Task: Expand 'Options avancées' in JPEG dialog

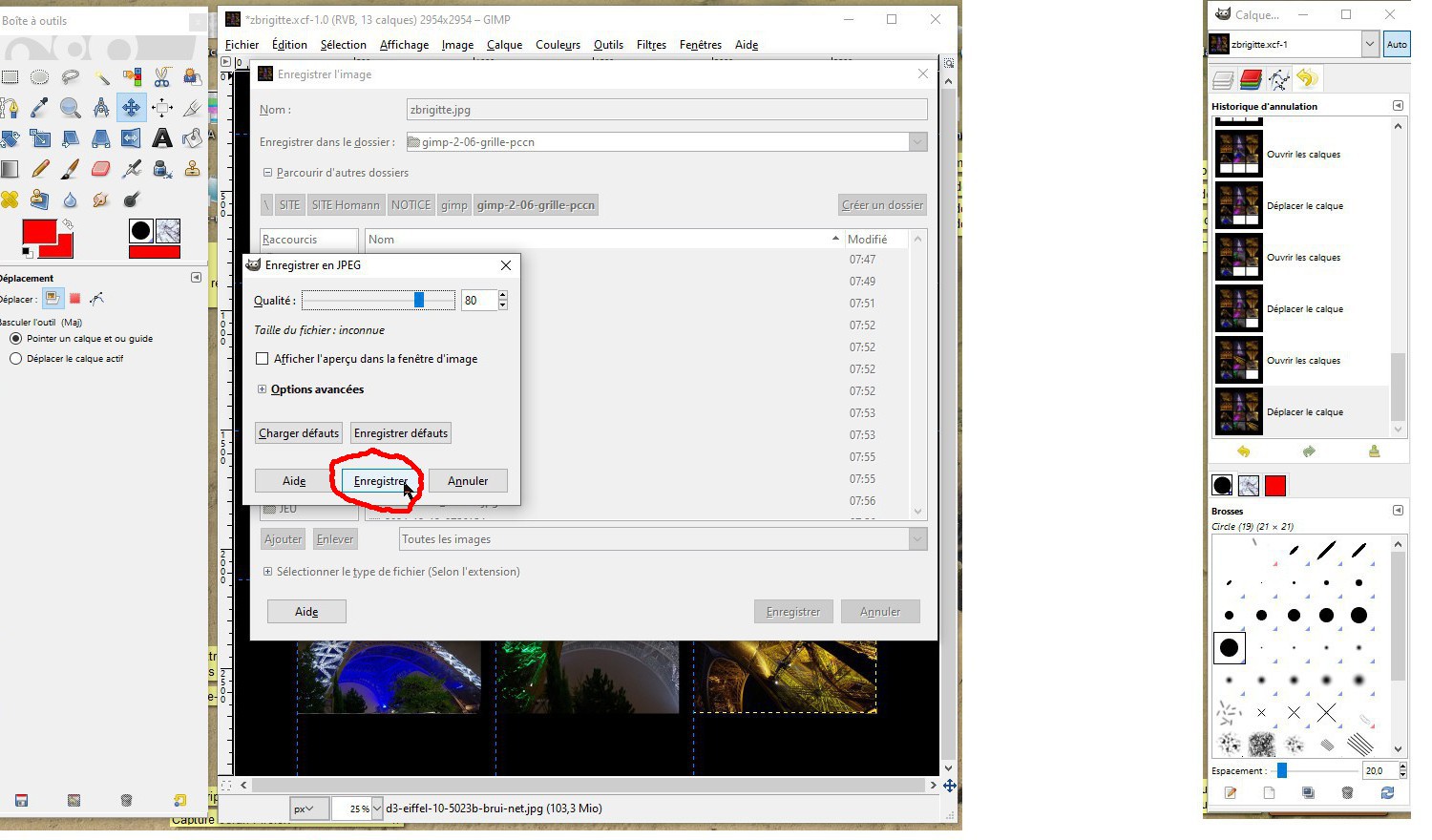Action: 262,389
